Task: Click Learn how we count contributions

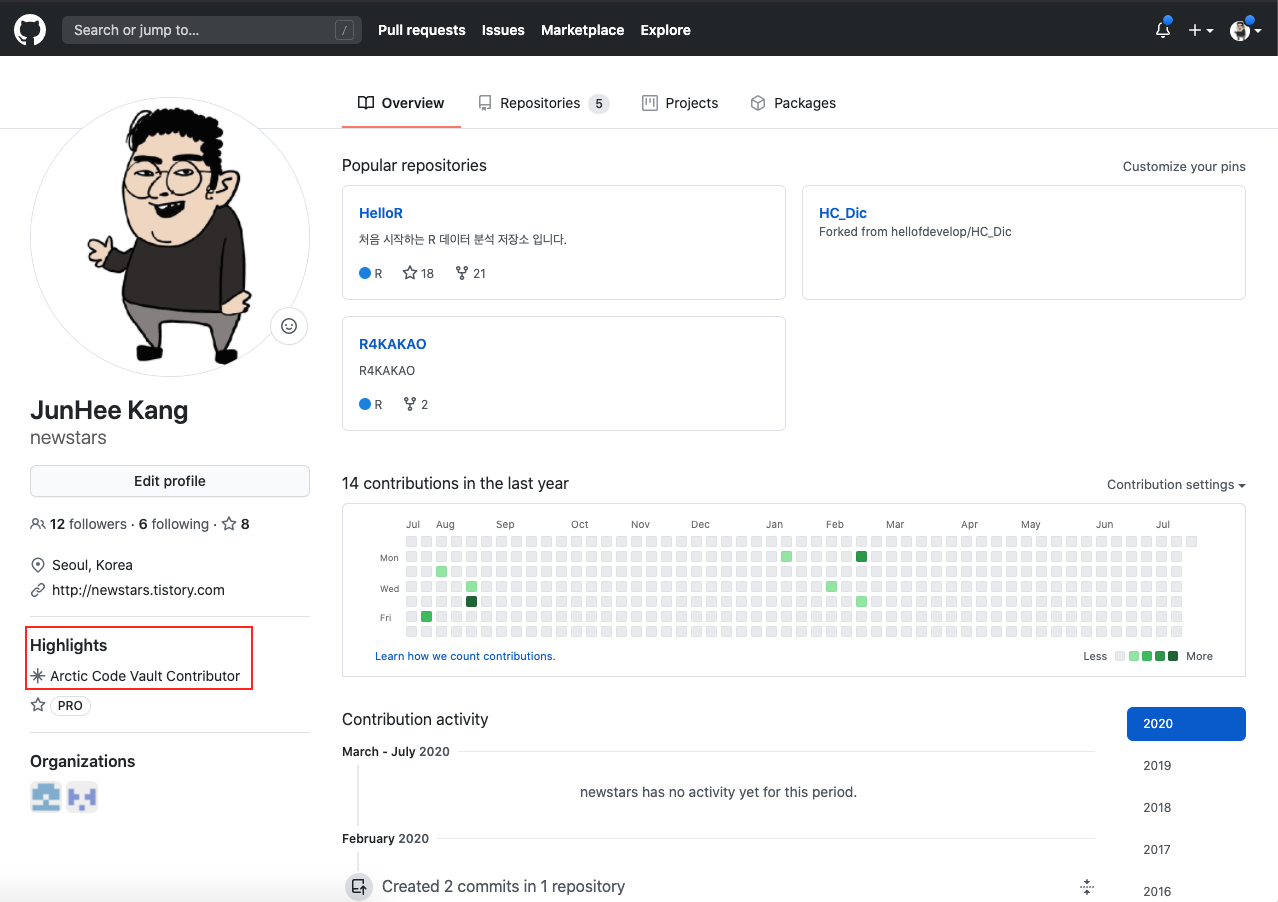Action: pos(465,656)
